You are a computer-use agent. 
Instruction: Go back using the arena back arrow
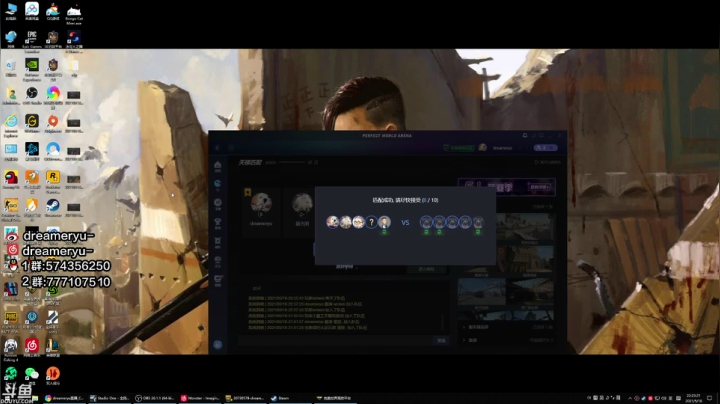(x=218, y=148)
